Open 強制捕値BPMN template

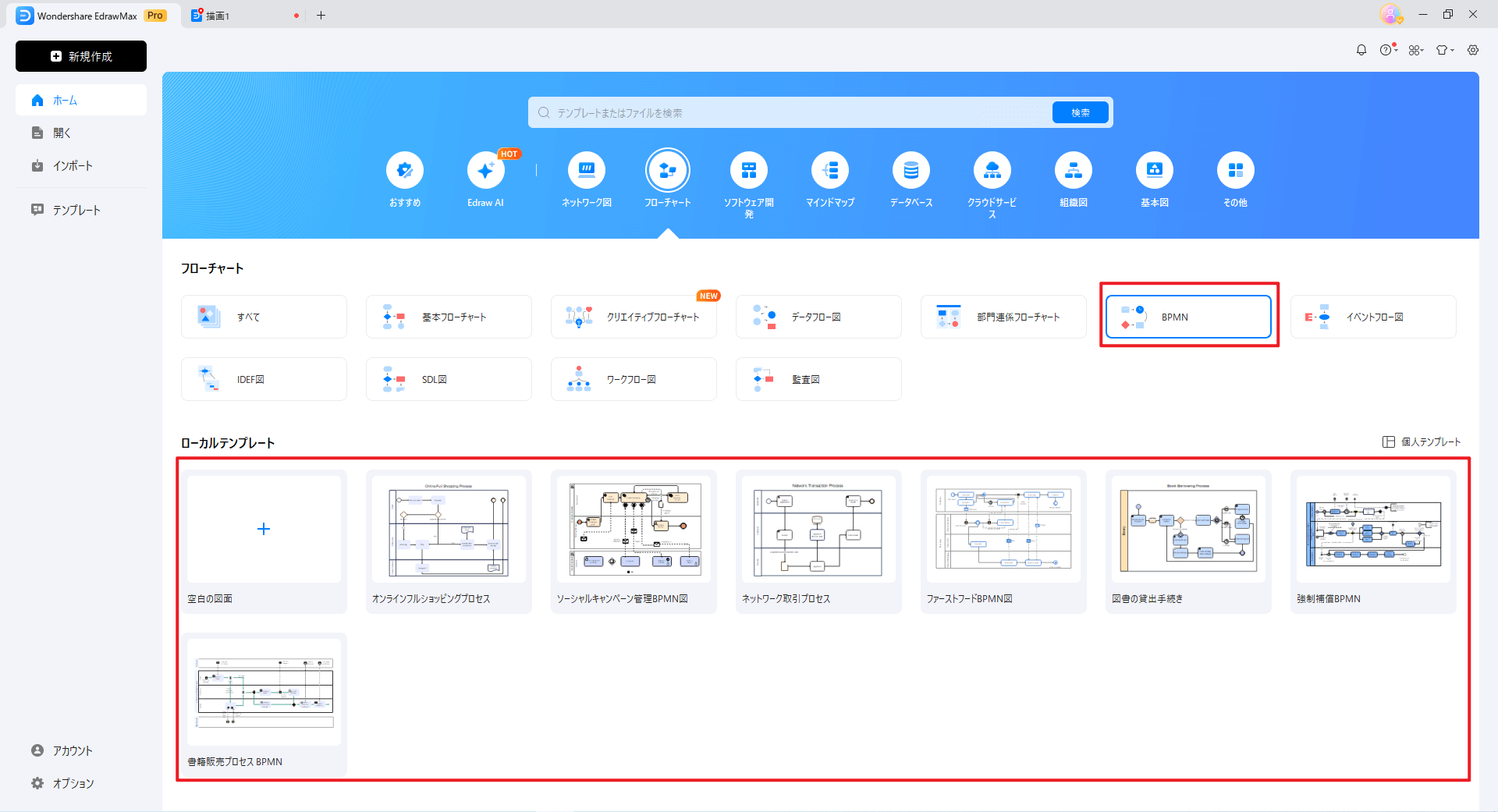point(1373,541)
